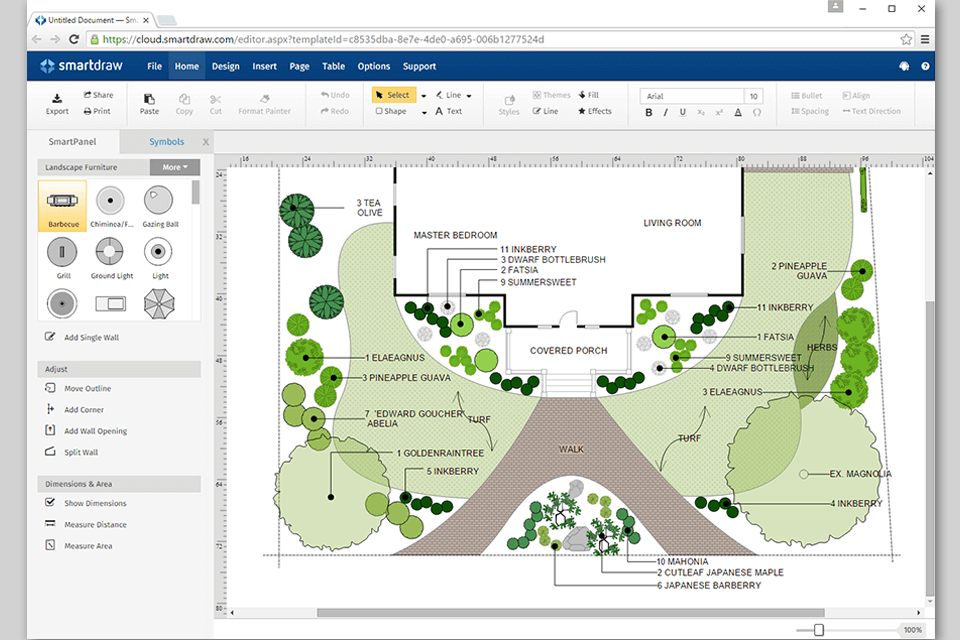Screen dimensions: 960x640
Task: Toggle the Shape tool checkbox
Action: (380, 111)
